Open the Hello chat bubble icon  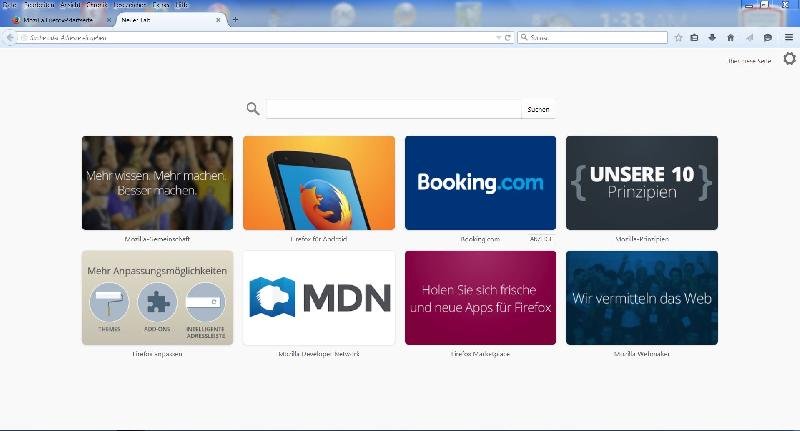767,38
